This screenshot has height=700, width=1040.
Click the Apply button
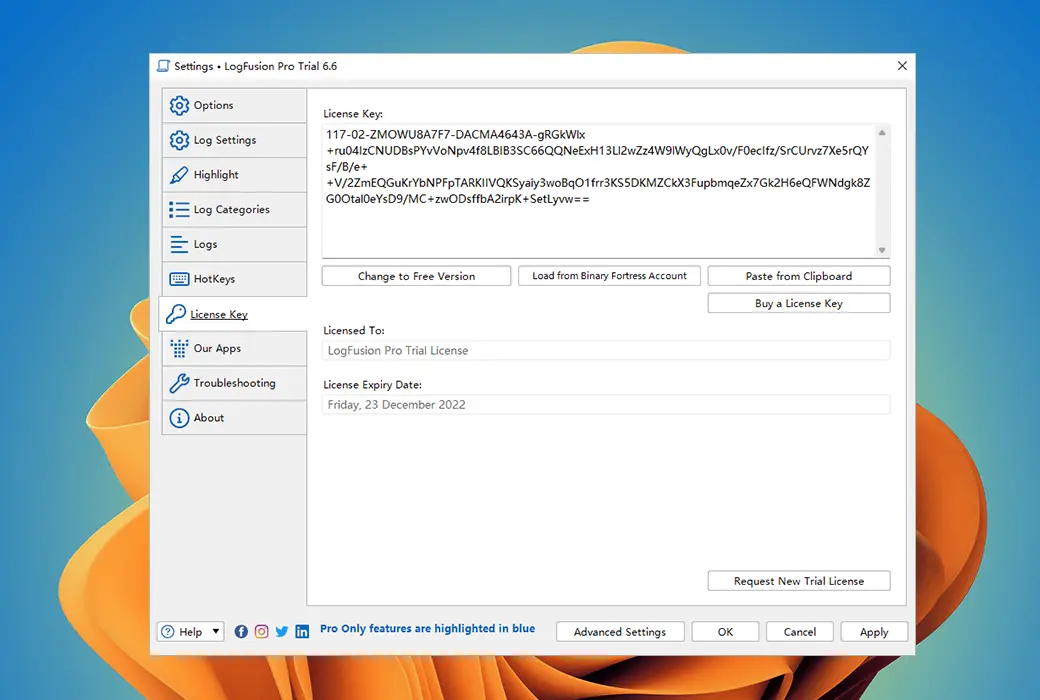(874, 632)
